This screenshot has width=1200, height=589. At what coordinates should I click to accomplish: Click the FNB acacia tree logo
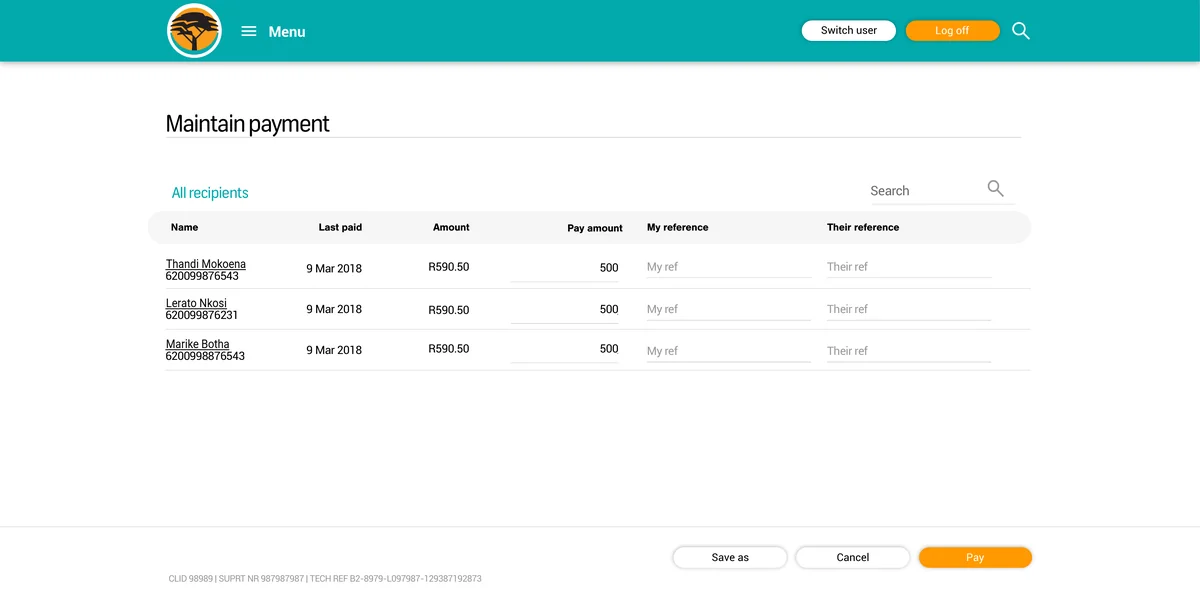point(194,31)
